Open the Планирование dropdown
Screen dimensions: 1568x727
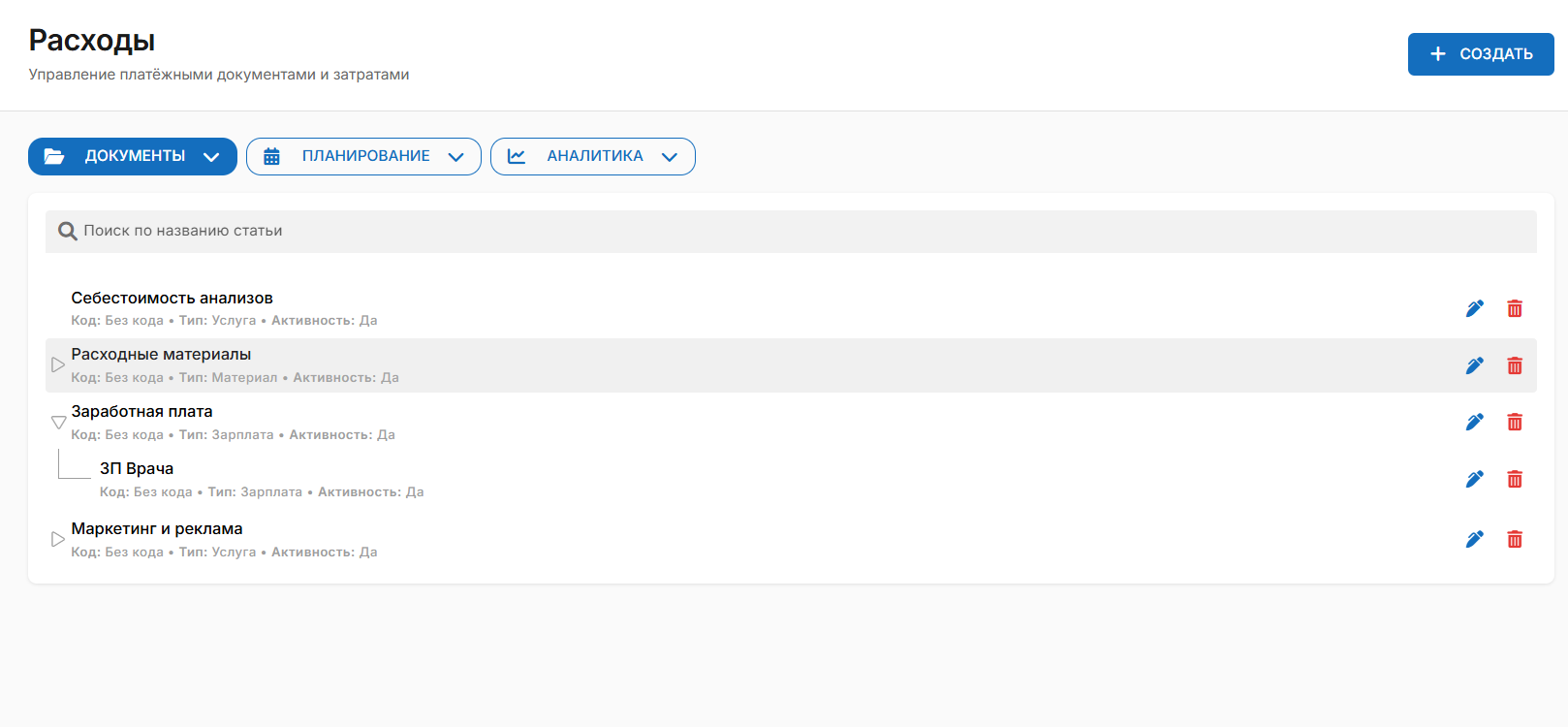click(363, 156)
